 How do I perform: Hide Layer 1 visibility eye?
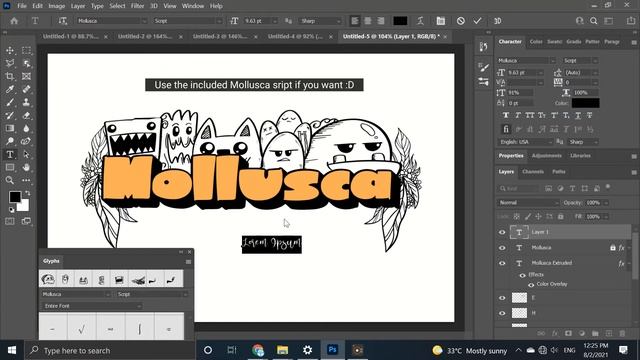coord(502,232)
